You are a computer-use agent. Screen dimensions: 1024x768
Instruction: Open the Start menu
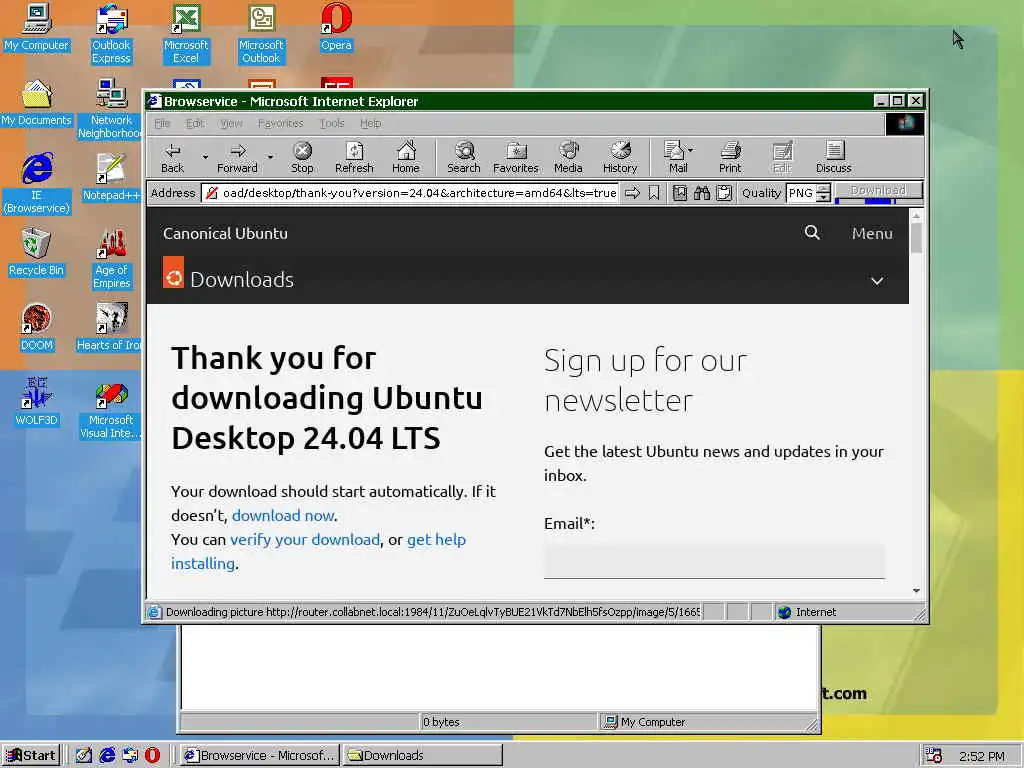[x=31, y=755]
